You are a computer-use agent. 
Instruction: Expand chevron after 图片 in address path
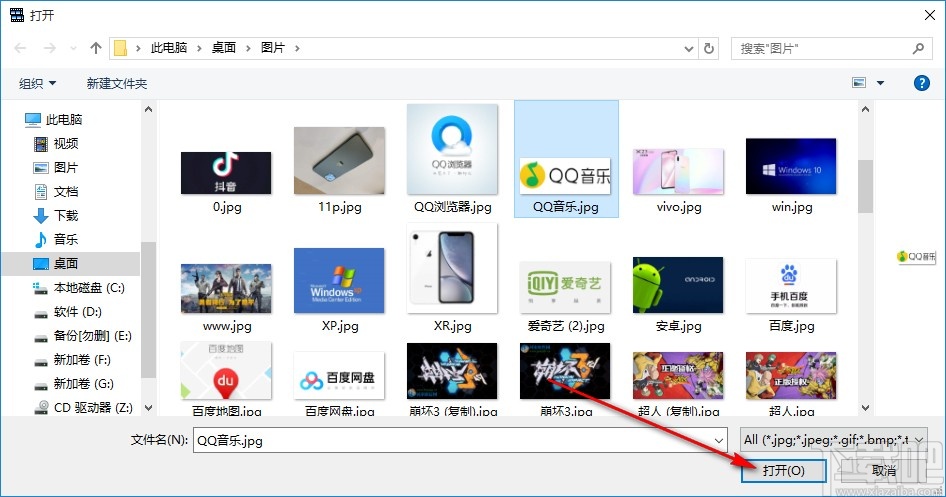point(297,48)
